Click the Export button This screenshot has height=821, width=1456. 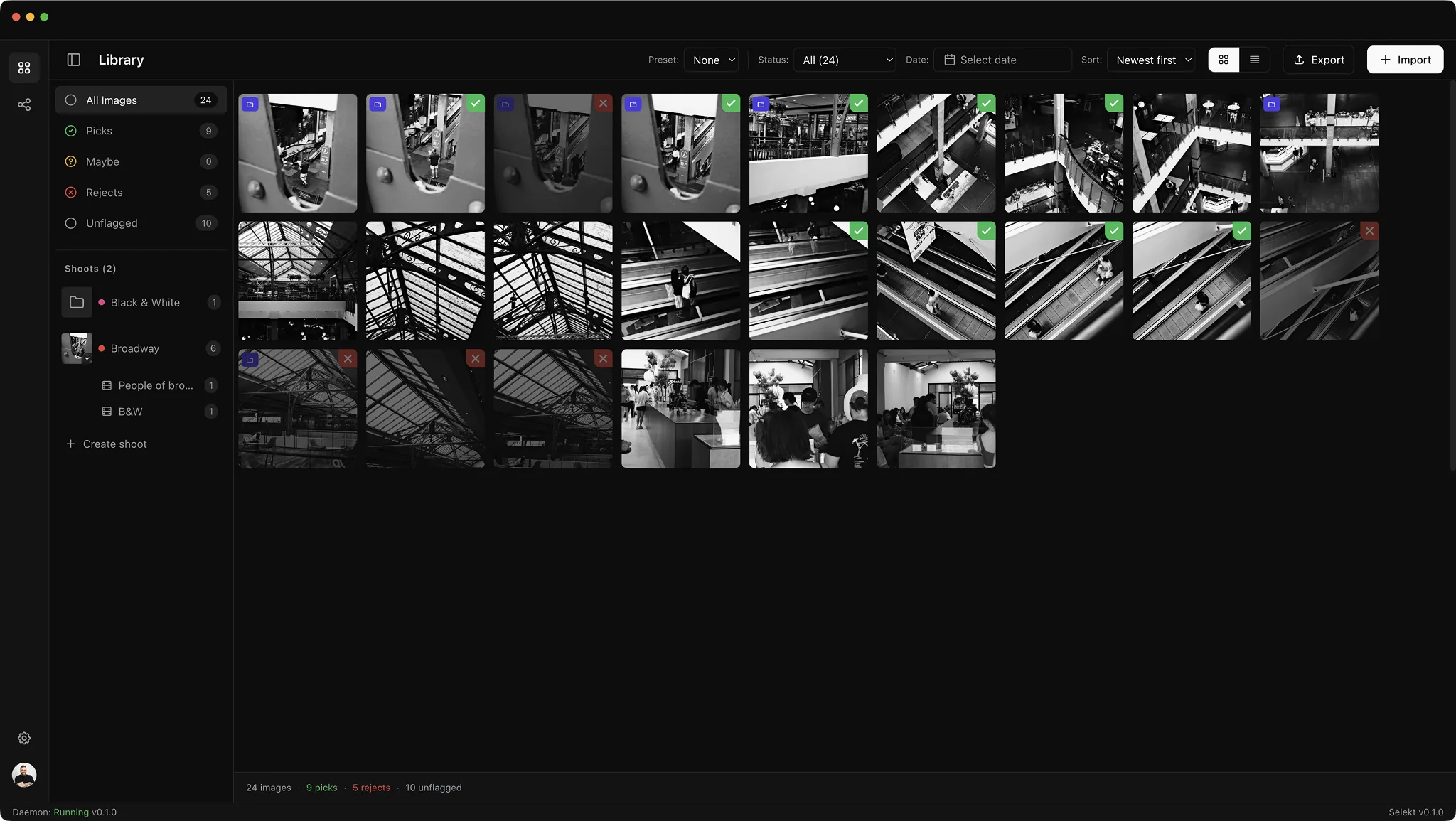tap(1319, 60)
